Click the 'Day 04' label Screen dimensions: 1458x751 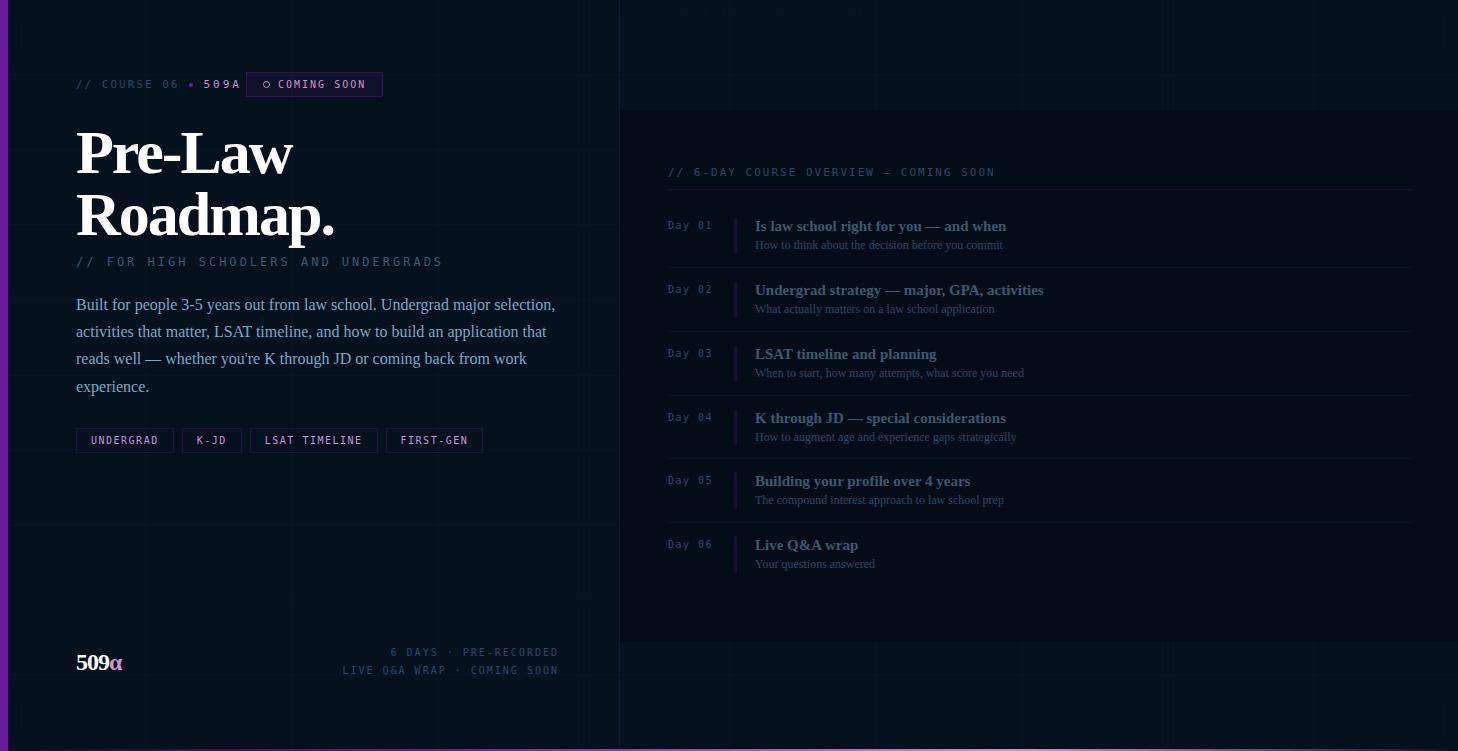click(690, 418)
